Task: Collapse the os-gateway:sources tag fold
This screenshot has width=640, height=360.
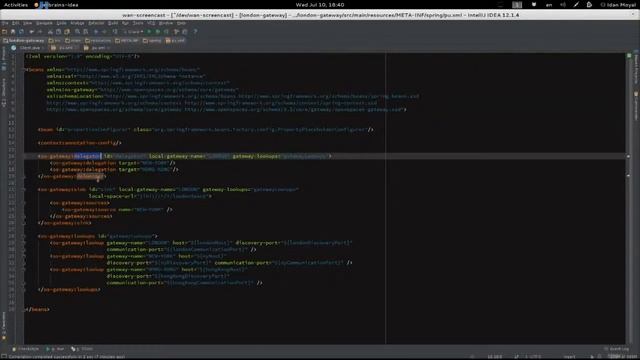Action: tap(25, 203)
